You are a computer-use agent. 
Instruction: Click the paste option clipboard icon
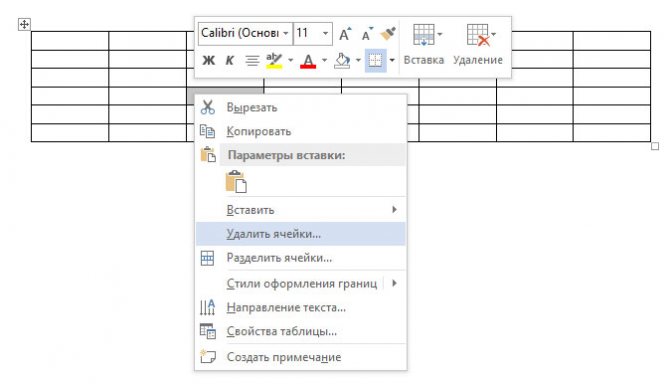click(236, 182)
